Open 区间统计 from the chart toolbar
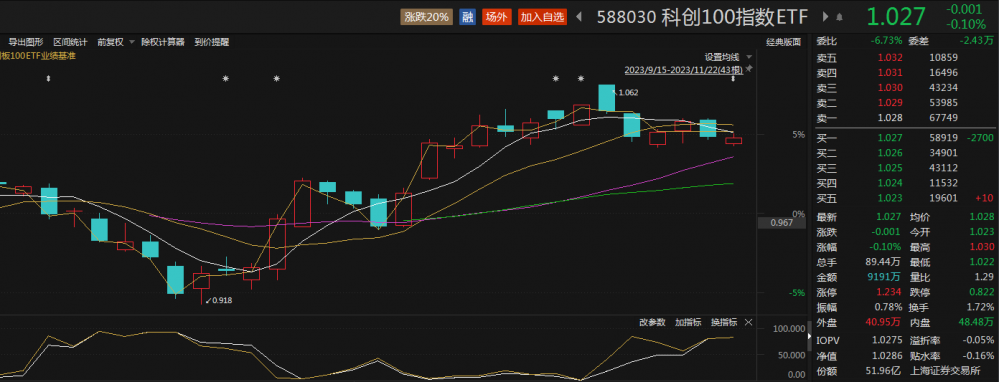Screen dimensions: 999x382 coord(70,43)
